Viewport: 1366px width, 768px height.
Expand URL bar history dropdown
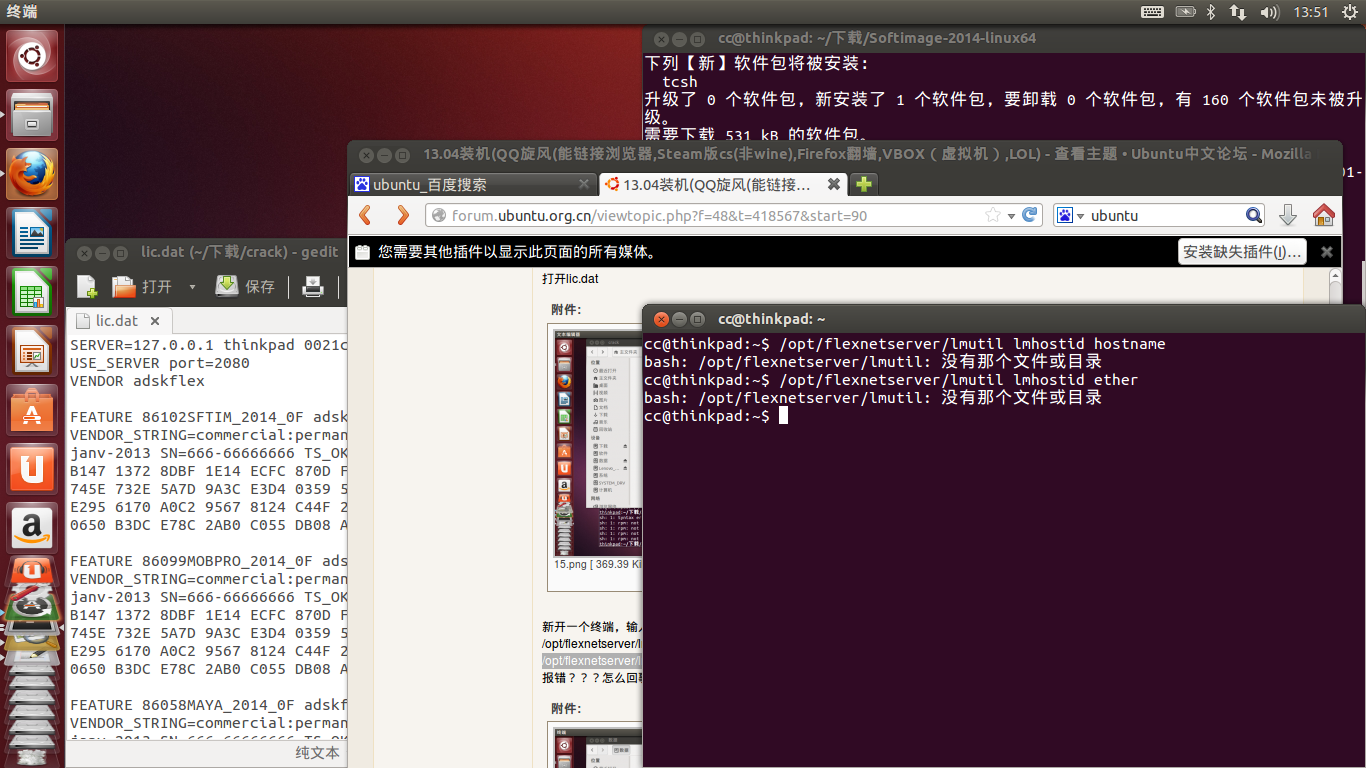pos(1011,216)
